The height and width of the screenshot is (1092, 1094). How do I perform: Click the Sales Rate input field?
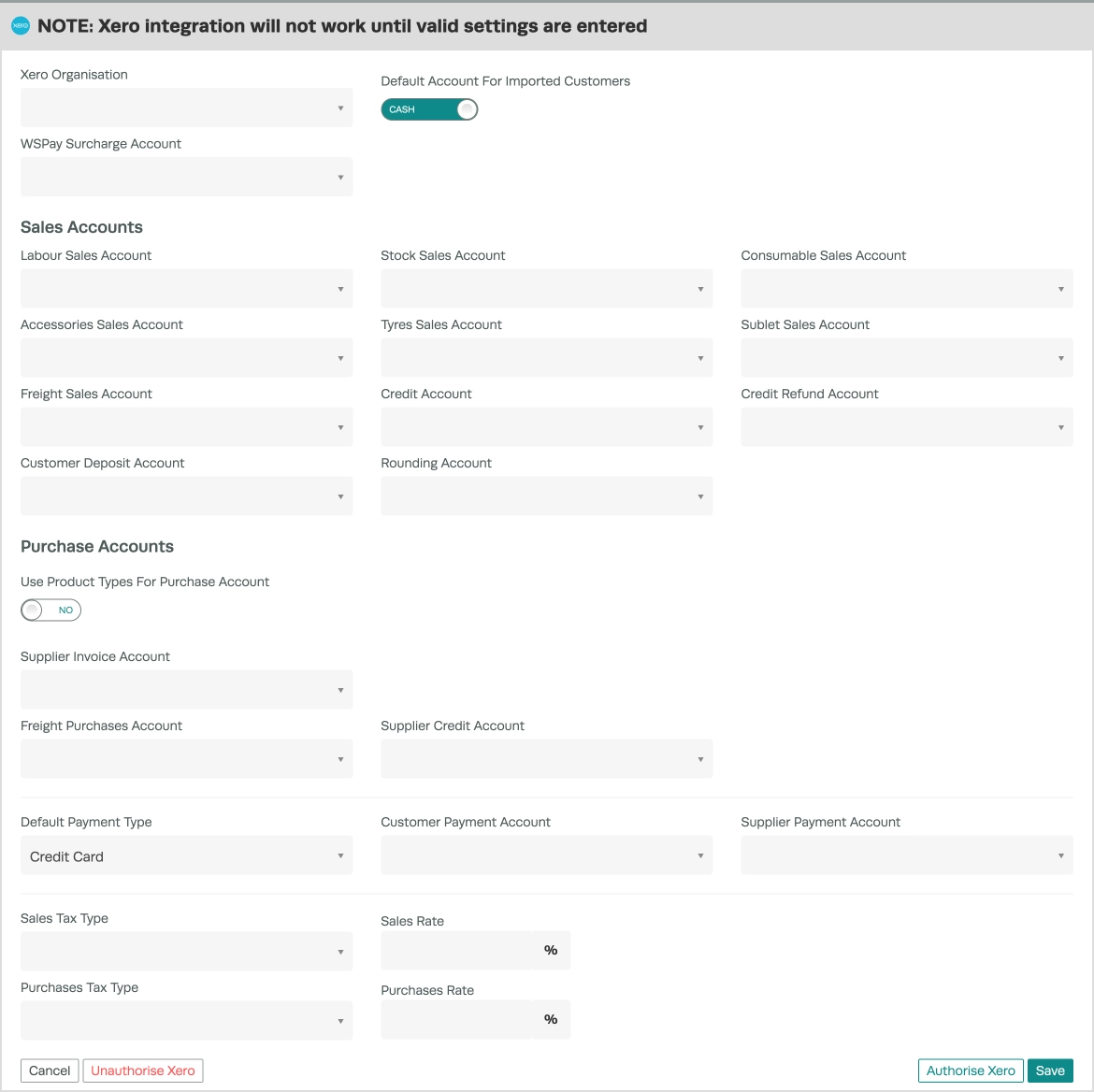pos(456,950)
